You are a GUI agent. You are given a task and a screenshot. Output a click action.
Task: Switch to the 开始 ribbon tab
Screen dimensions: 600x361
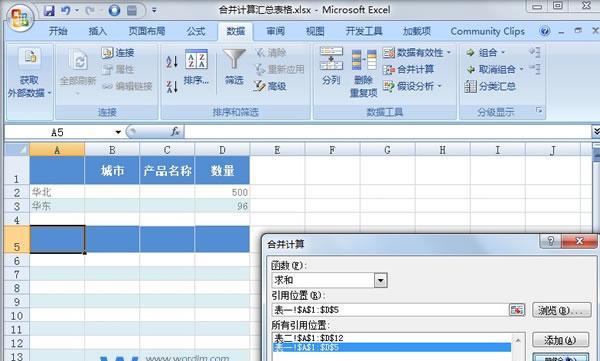point(58,31)
